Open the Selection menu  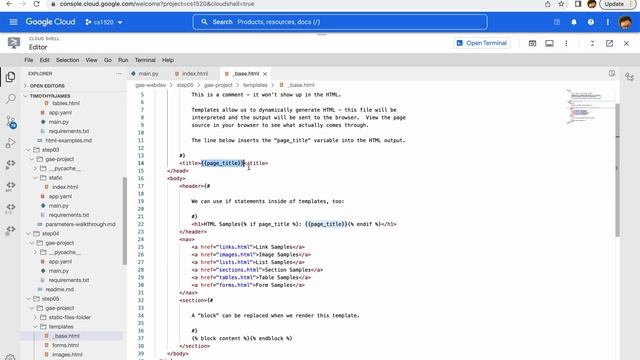click(67, 60)
